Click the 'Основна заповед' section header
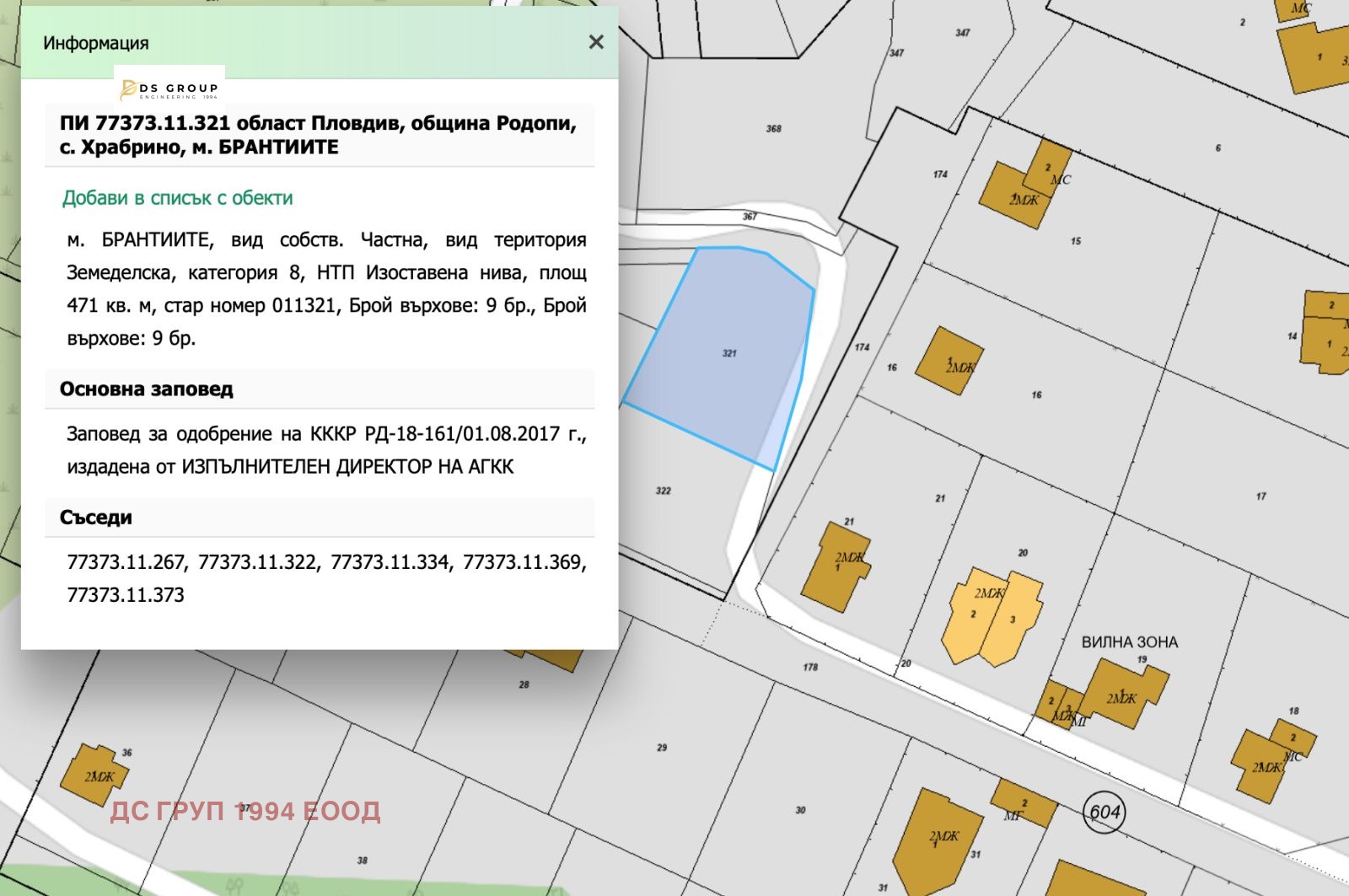This screenshot has width=1349, height=896. click(x=320, y=389)
